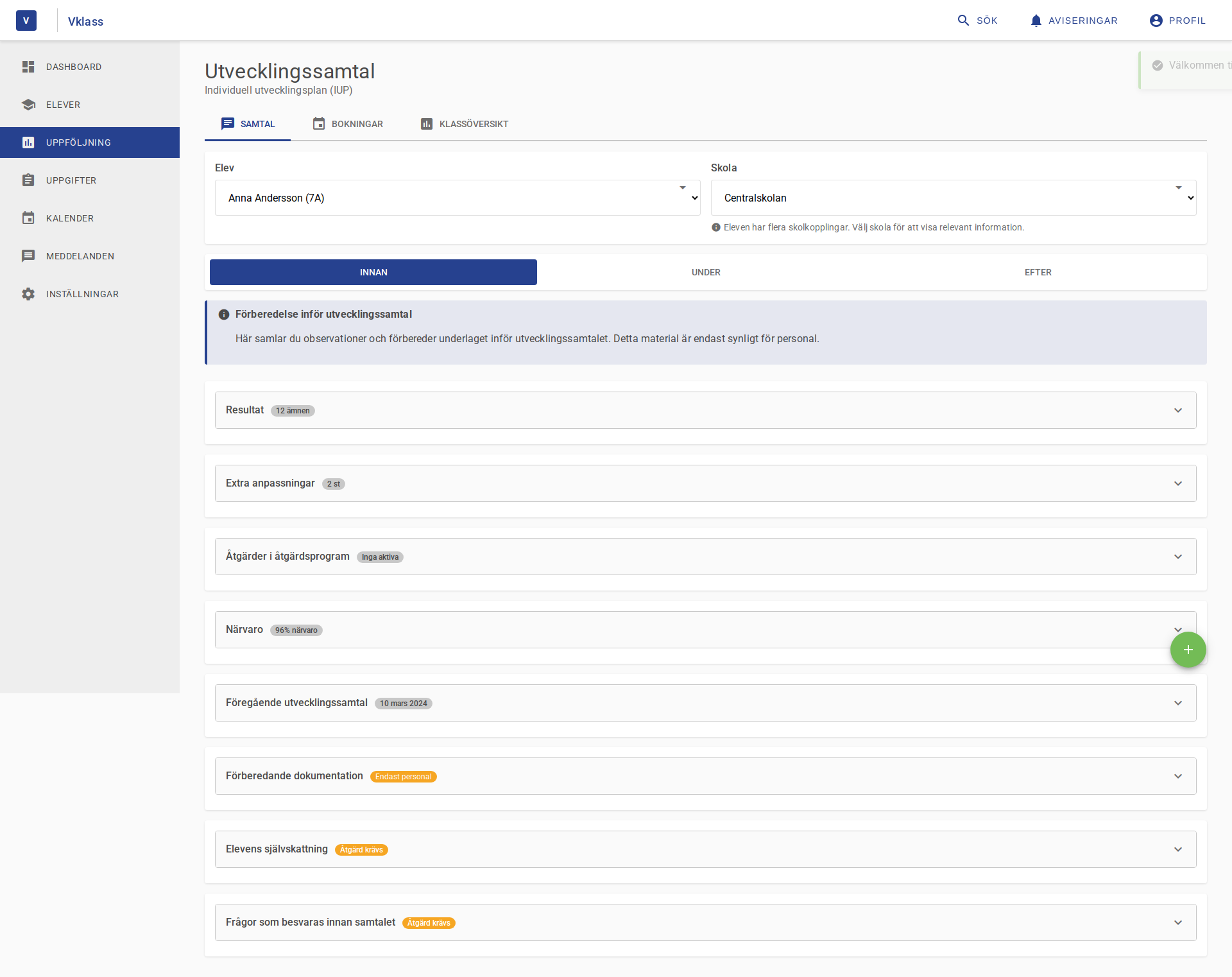This screenshot has width=1232, height=977.
Task: Open the Profil account icon
Action: [x=1155, y=20]
